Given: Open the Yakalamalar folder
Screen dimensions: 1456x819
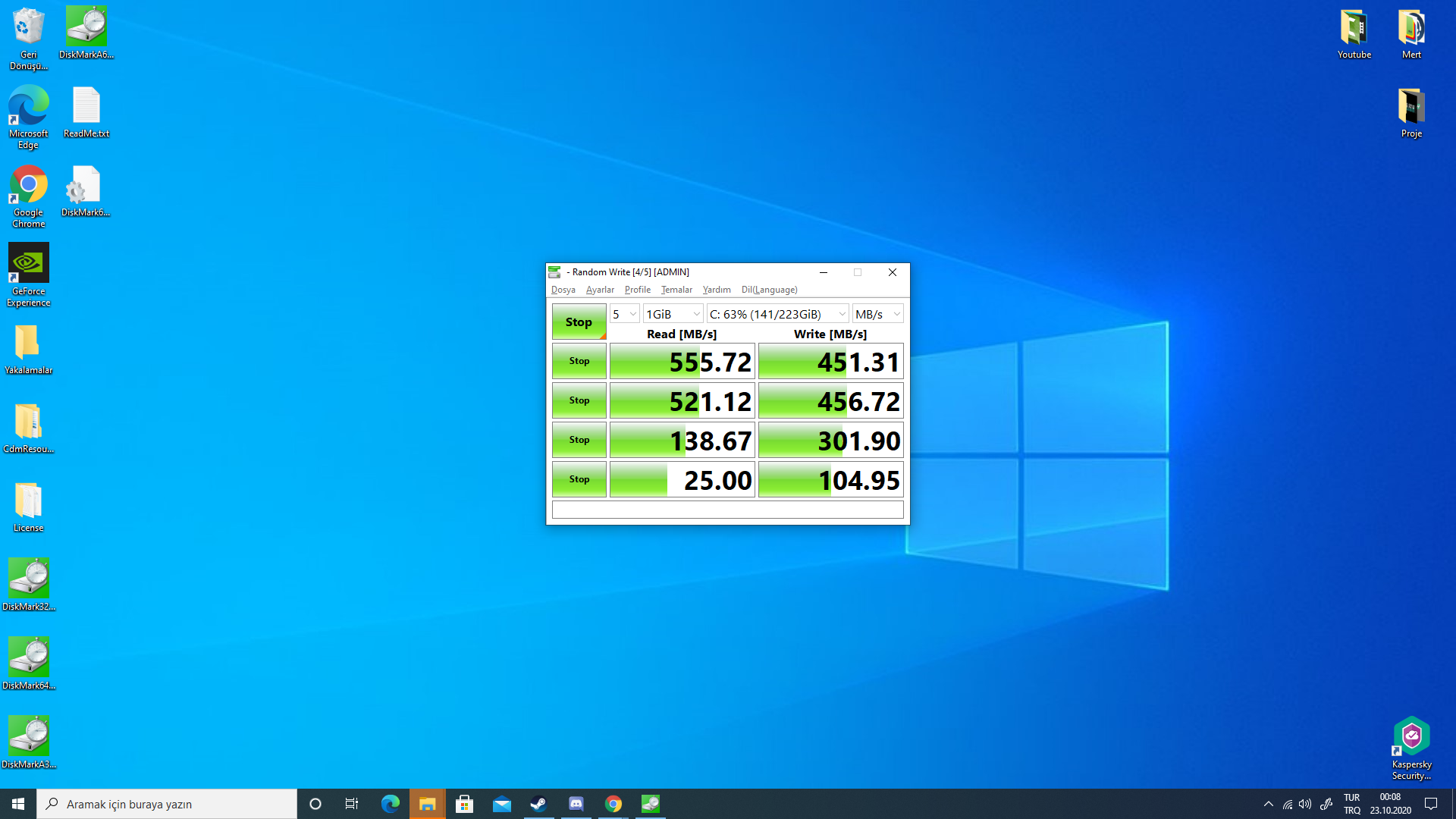Looking at the screenshot, I should [x=29, y=349].
